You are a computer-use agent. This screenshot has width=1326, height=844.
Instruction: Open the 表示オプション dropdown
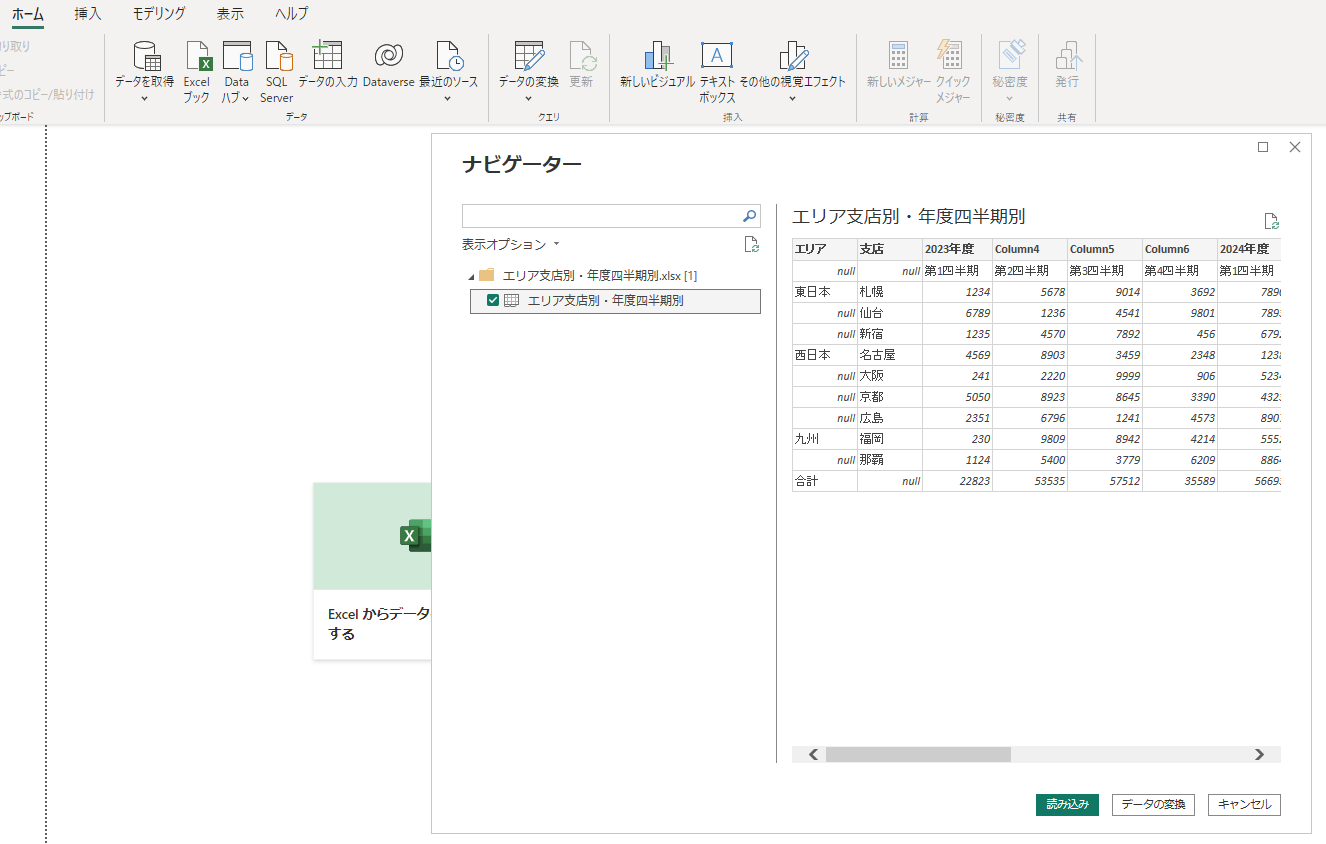[x=511, y=243]
